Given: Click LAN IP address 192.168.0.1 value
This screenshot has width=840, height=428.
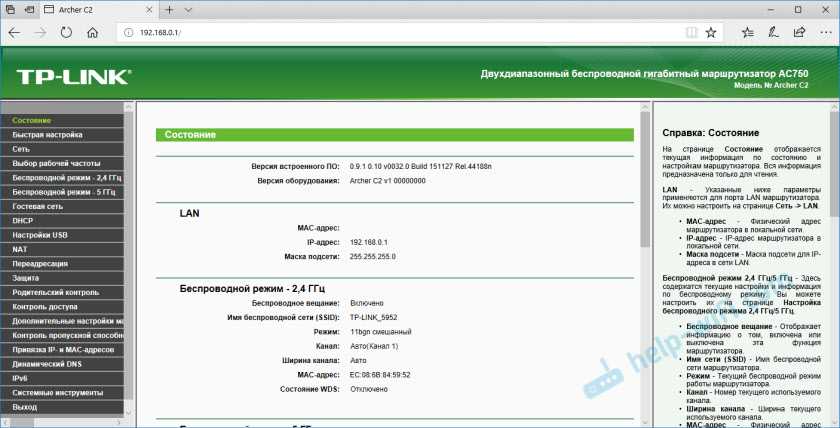Looking at the screenshot, I should (x=369, y=242).
